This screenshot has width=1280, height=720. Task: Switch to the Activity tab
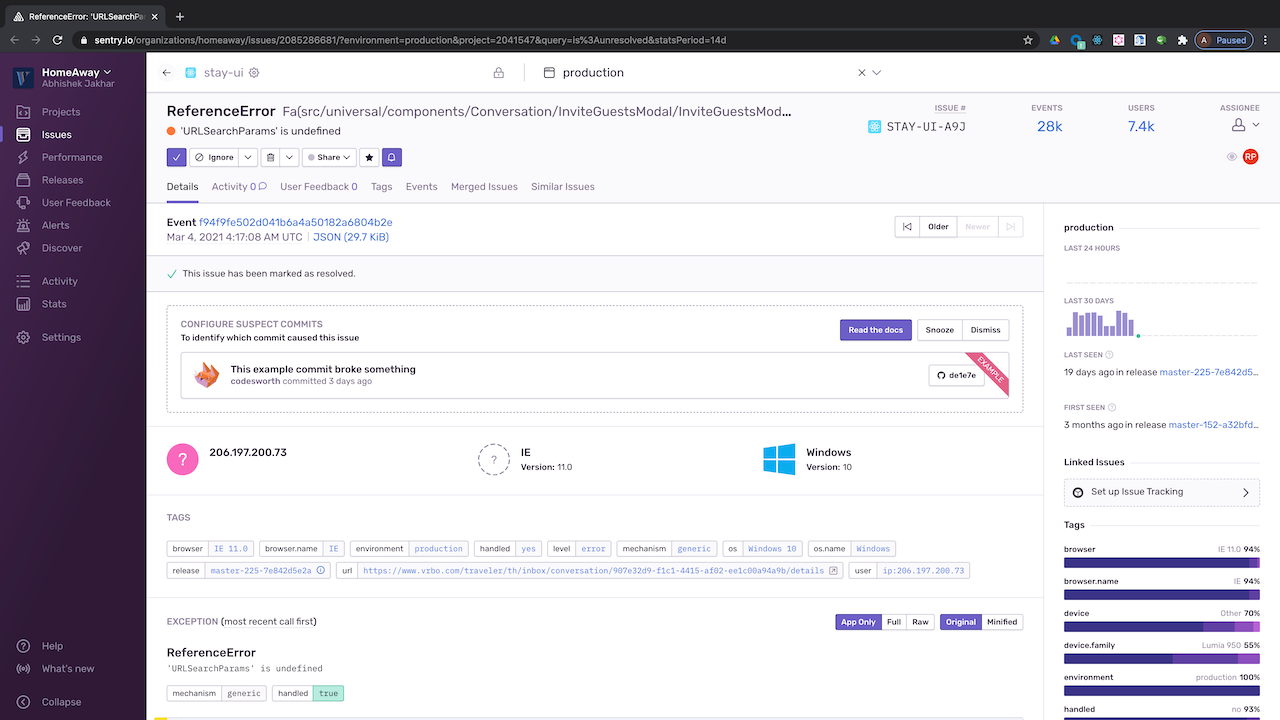pos(238,187)
